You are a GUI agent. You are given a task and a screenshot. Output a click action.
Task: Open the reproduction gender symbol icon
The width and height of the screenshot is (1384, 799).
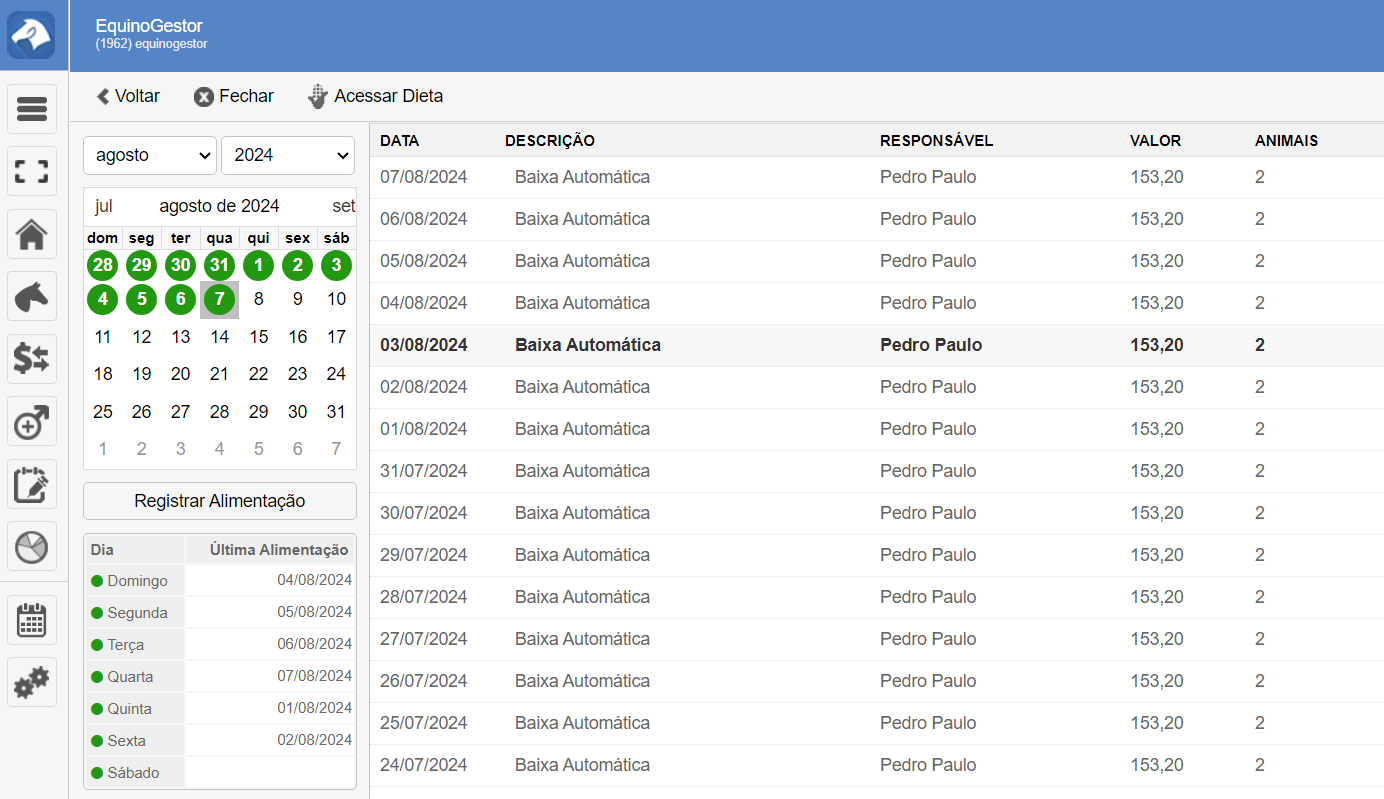[x=32, y=421]
